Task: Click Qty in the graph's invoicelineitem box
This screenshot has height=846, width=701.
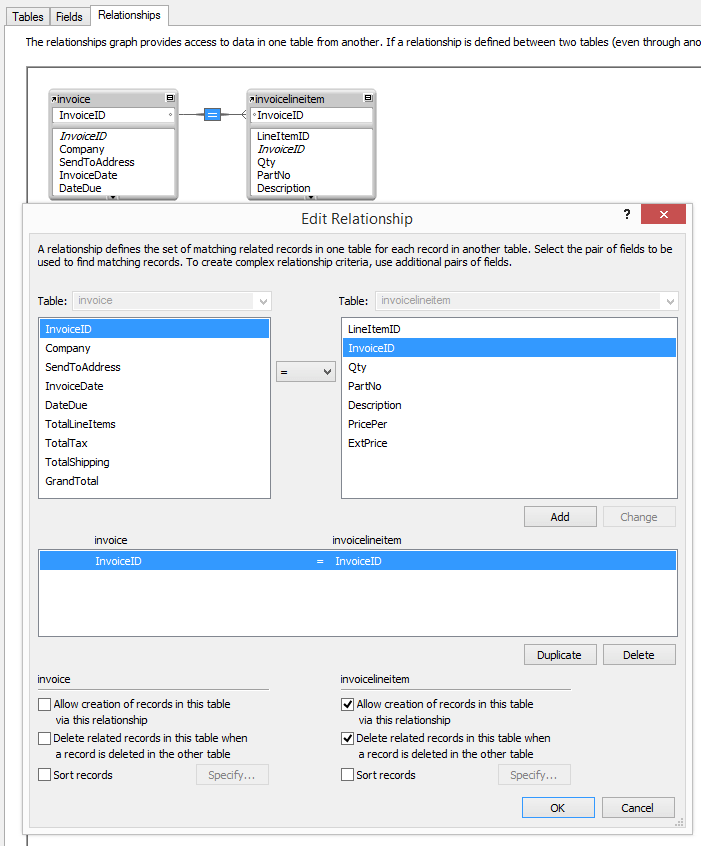Action: 266,162
